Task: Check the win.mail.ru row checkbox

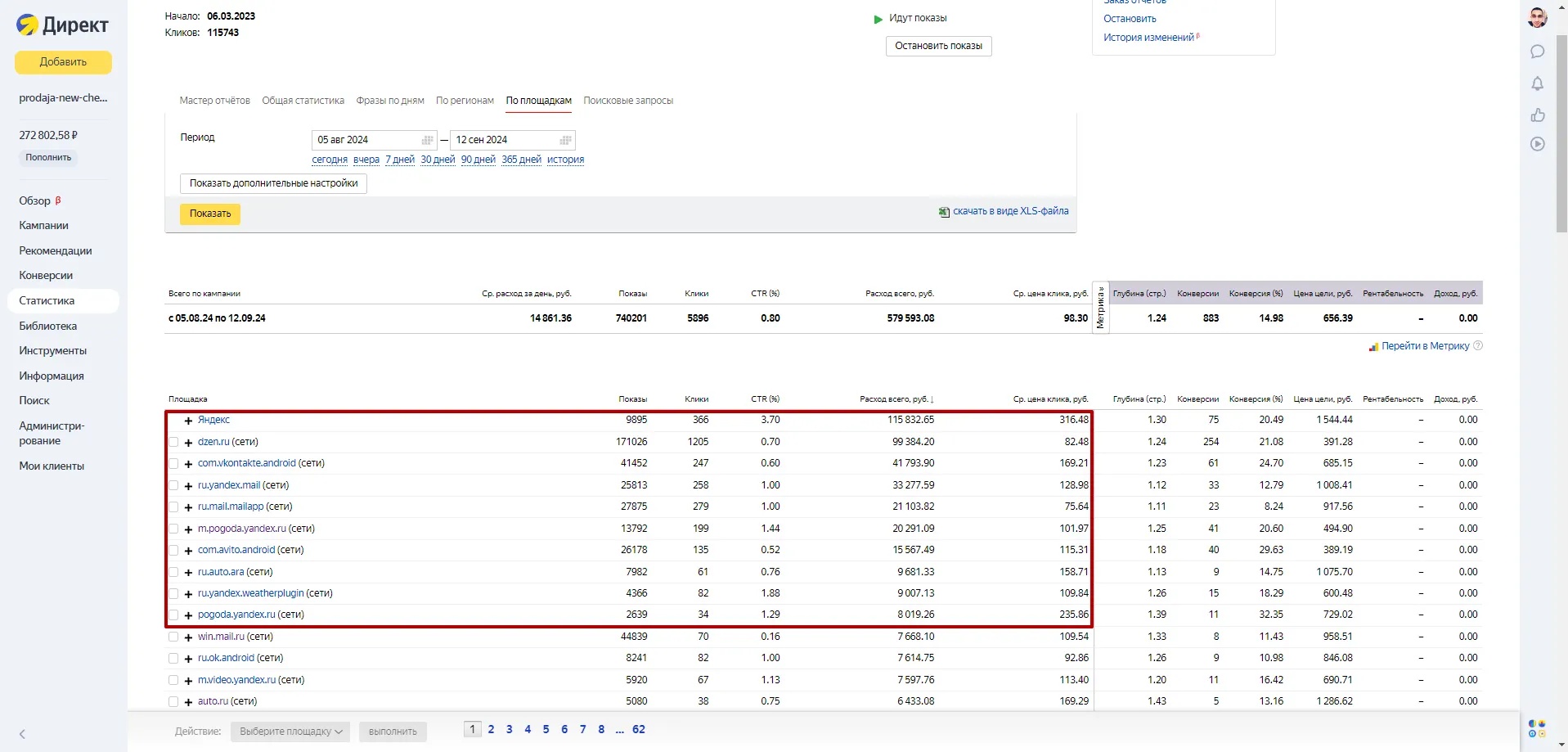Action: [173, 637]
